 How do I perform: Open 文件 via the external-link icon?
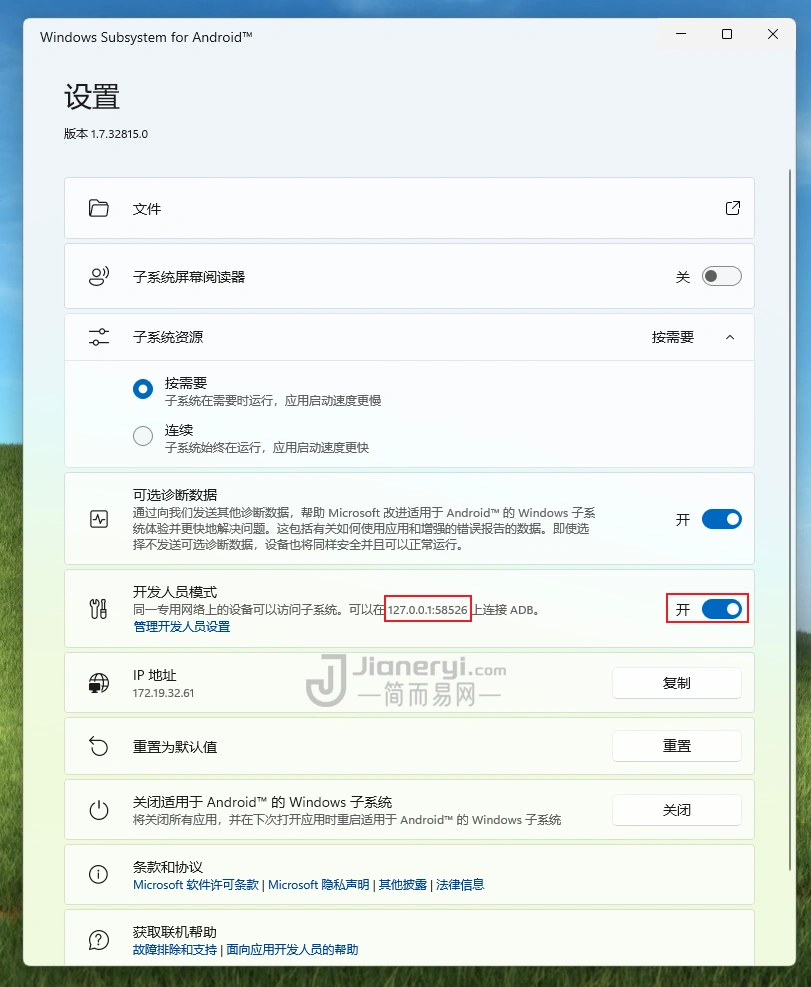(732, 208)
